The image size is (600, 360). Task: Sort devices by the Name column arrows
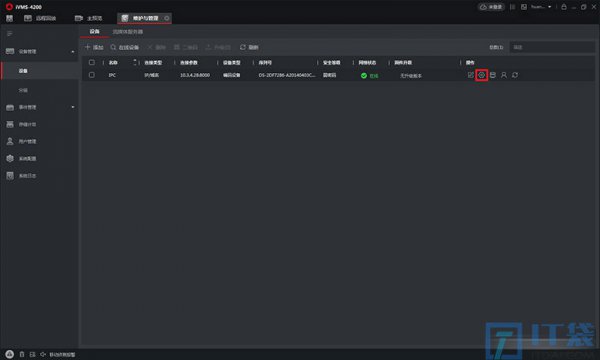tap(135, 62)
